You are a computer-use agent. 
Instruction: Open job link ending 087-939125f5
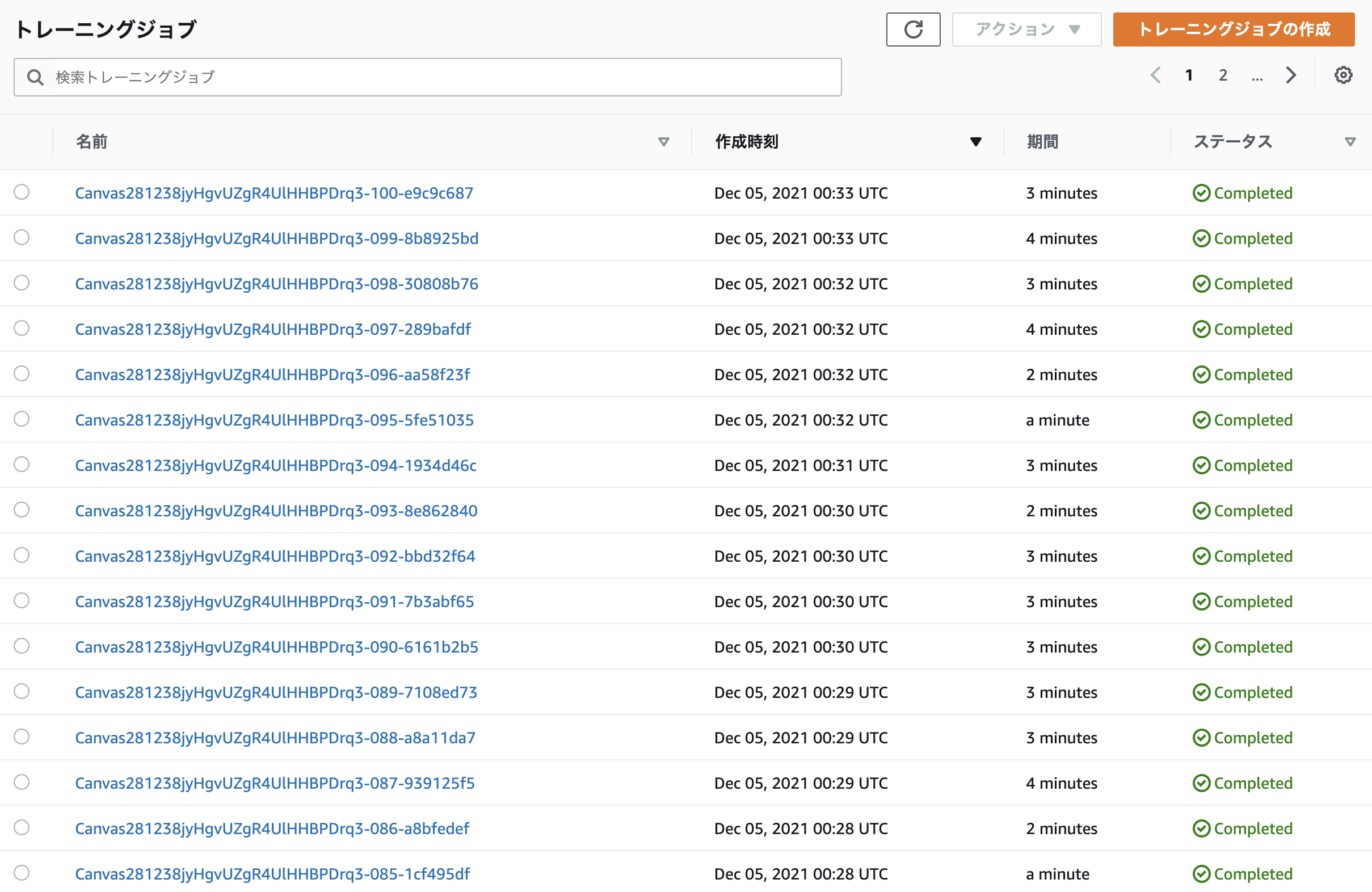pyautogui.click(x=275, y=784)
